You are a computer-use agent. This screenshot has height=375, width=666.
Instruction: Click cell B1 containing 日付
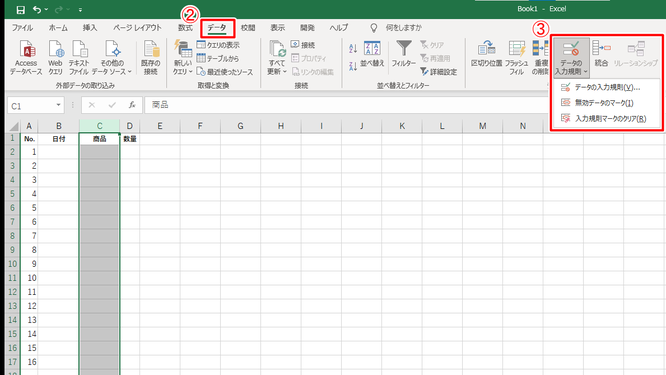click(x=59, y=139)
